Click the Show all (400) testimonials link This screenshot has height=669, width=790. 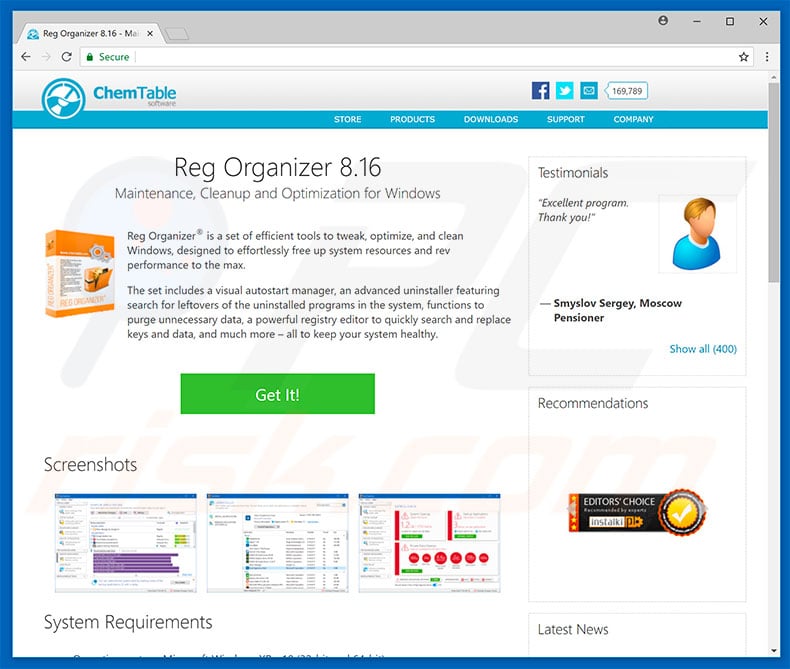703,349
